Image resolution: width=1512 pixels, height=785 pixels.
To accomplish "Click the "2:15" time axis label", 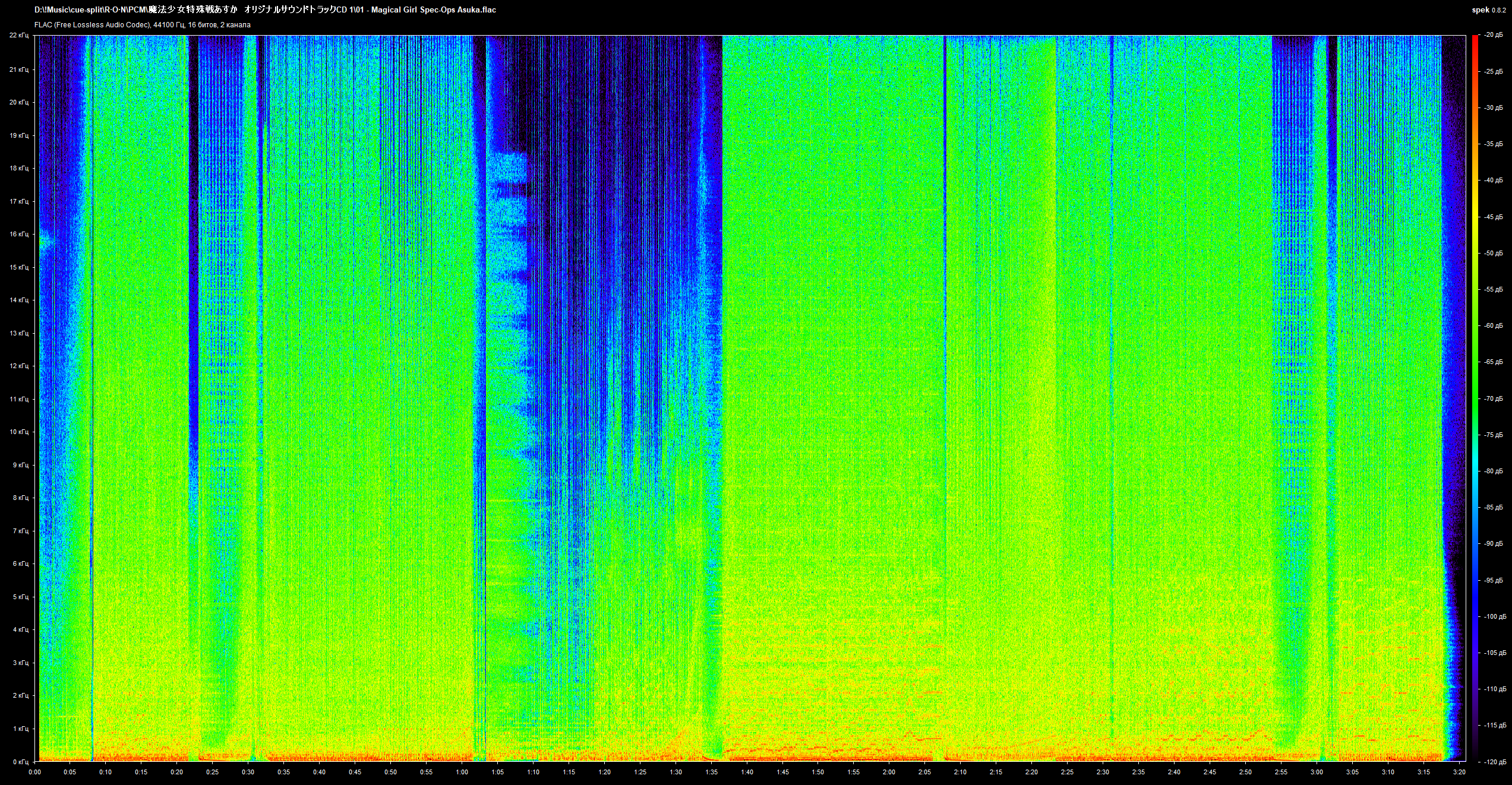I will 996,772.
